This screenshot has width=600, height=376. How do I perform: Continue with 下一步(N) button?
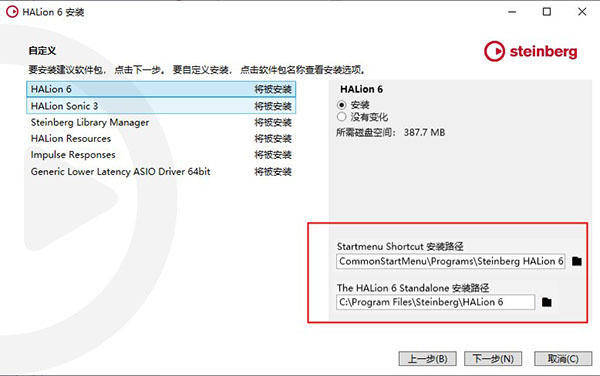pos(493,359)
